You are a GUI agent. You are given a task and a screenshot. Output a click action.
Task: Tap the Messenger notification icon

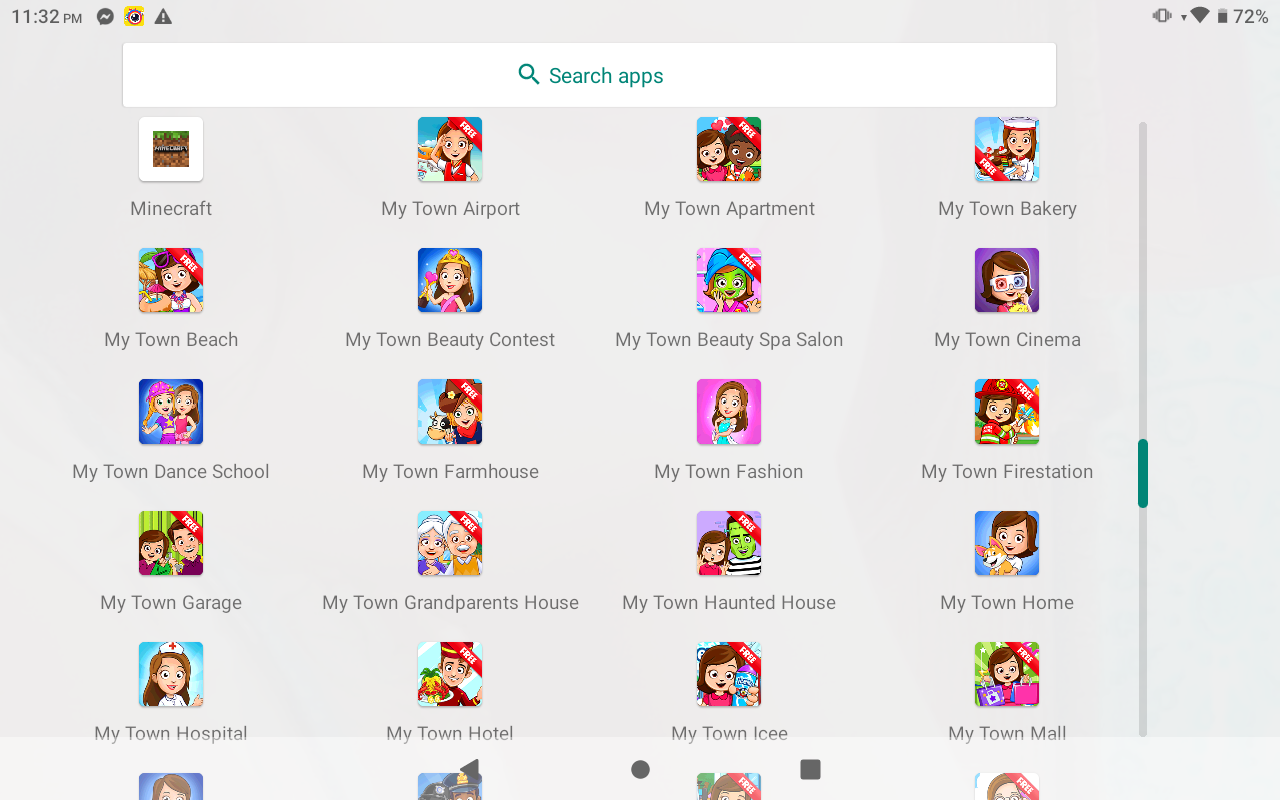tap(105, 17)
